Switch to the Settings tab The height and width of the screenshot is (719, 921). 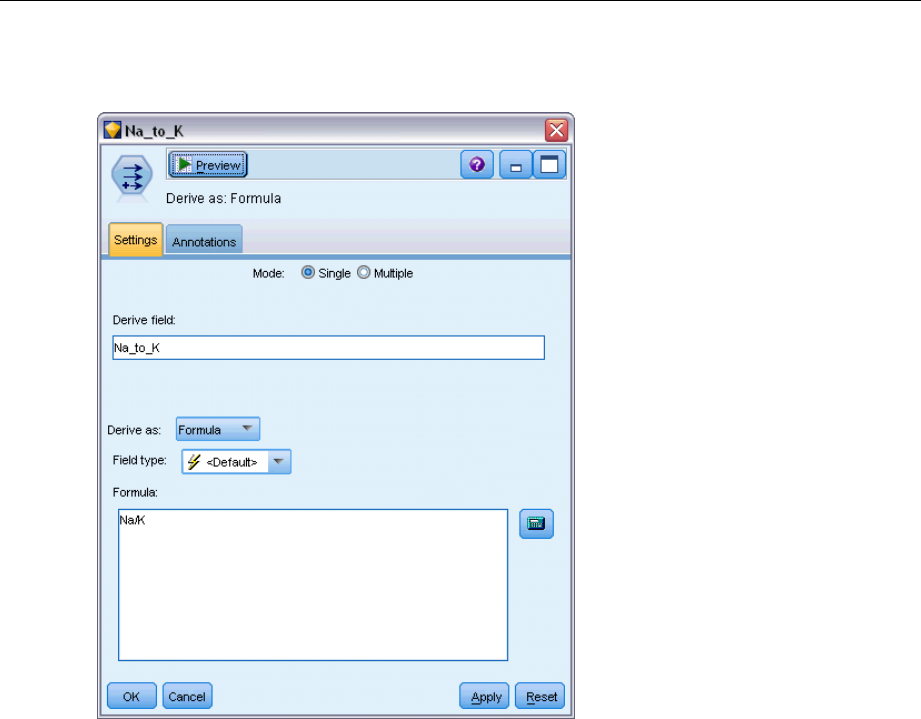click(x=136, y=240)
